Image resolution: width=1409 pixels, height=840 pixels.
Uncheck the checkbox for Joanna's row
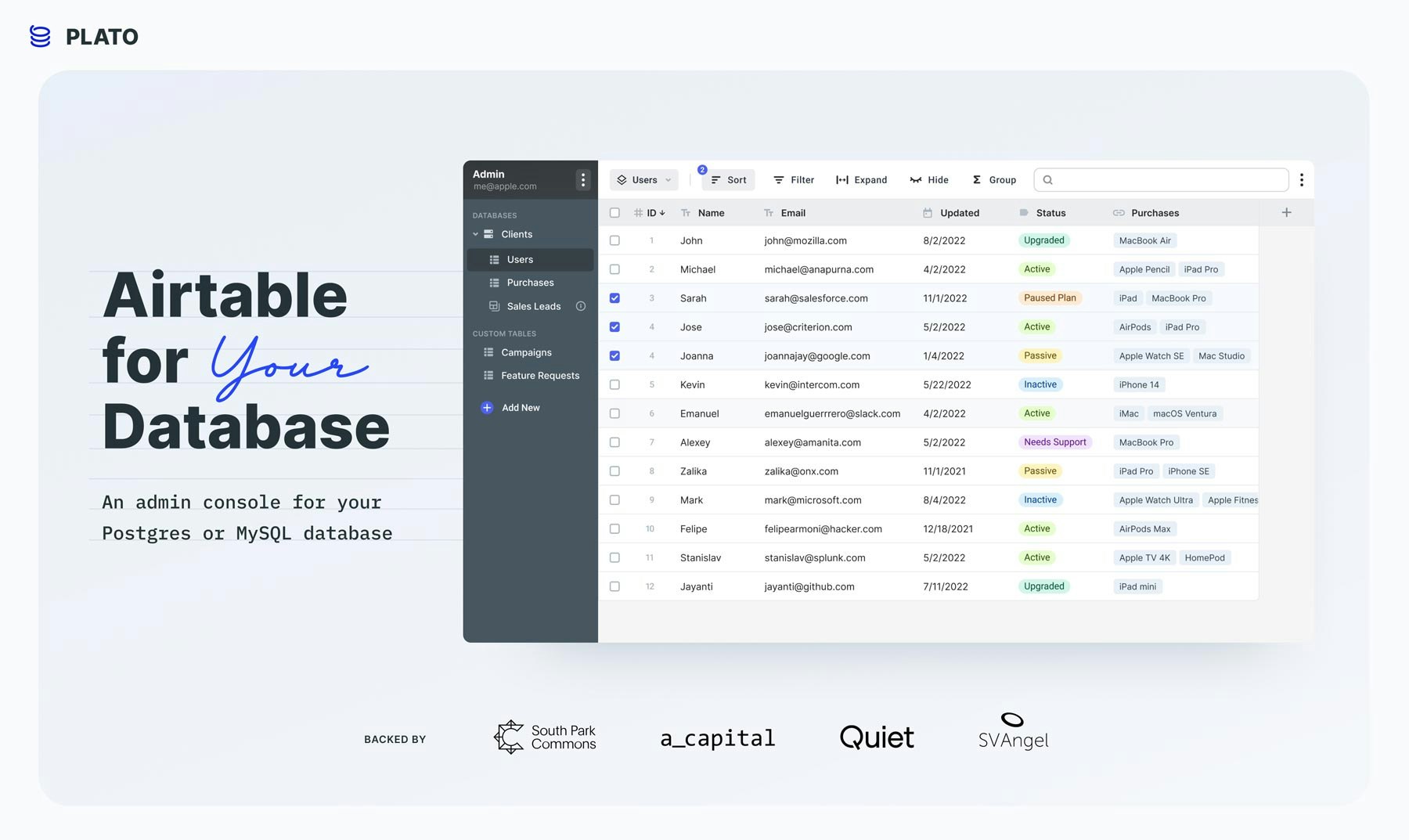(x=614, y=355)
